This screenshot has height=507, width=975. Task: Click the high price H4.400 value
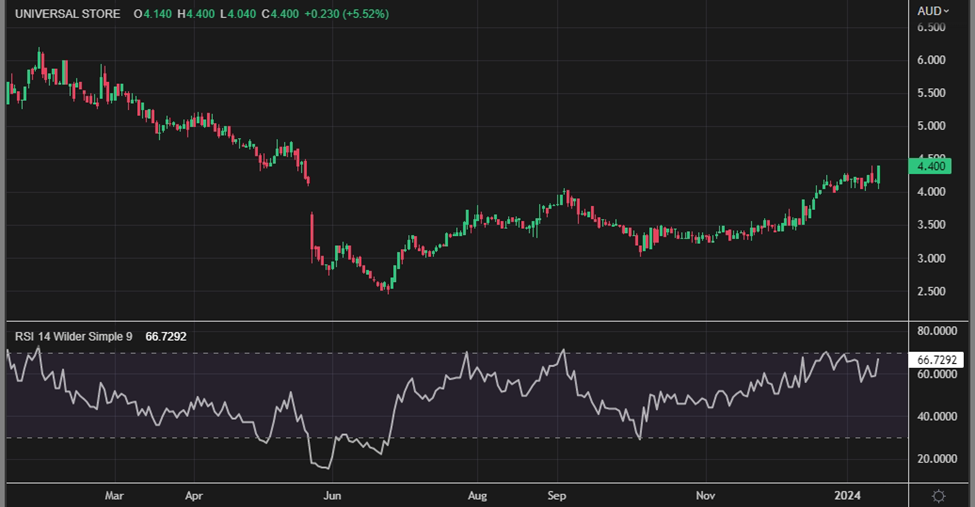click(x=196, y=14)
